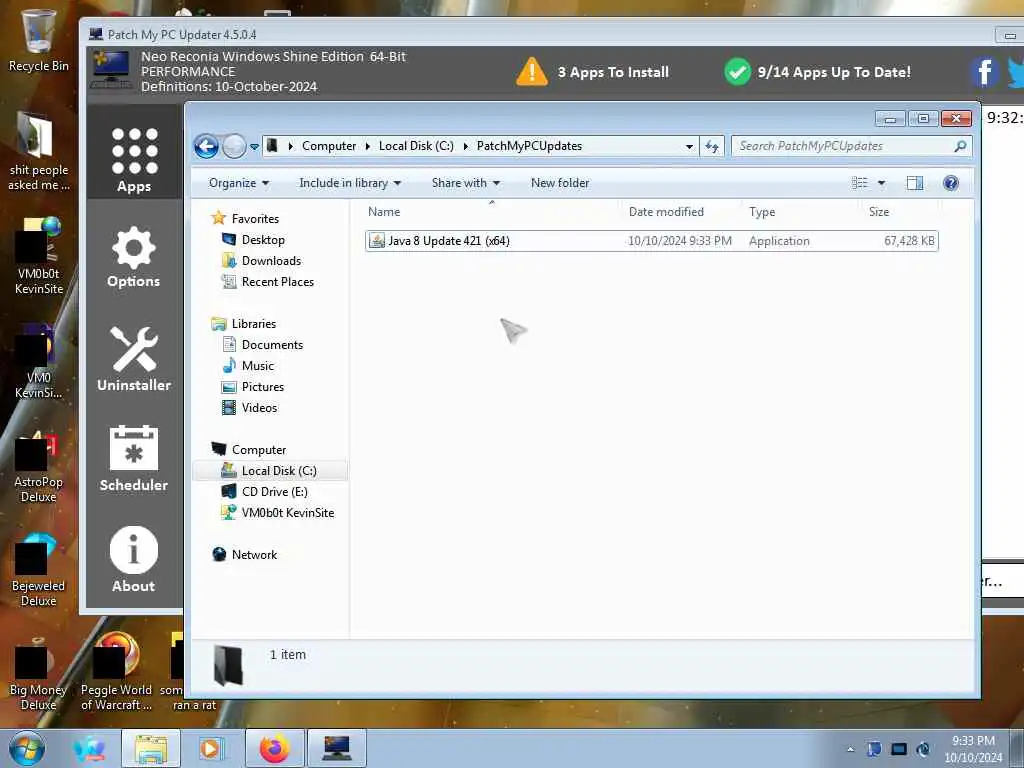Change the view using the view icon

(x=860, y=183)
